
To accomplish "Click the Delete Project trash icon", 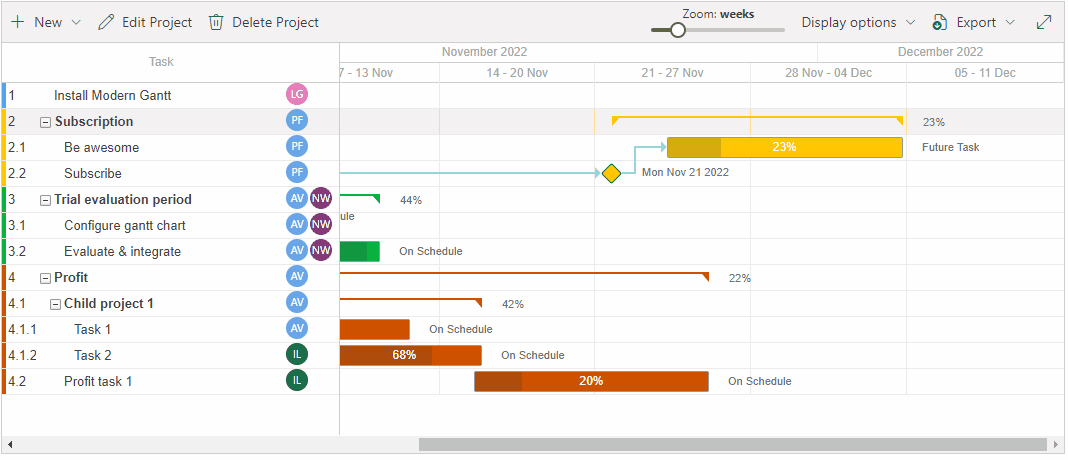I will point(216,22).
